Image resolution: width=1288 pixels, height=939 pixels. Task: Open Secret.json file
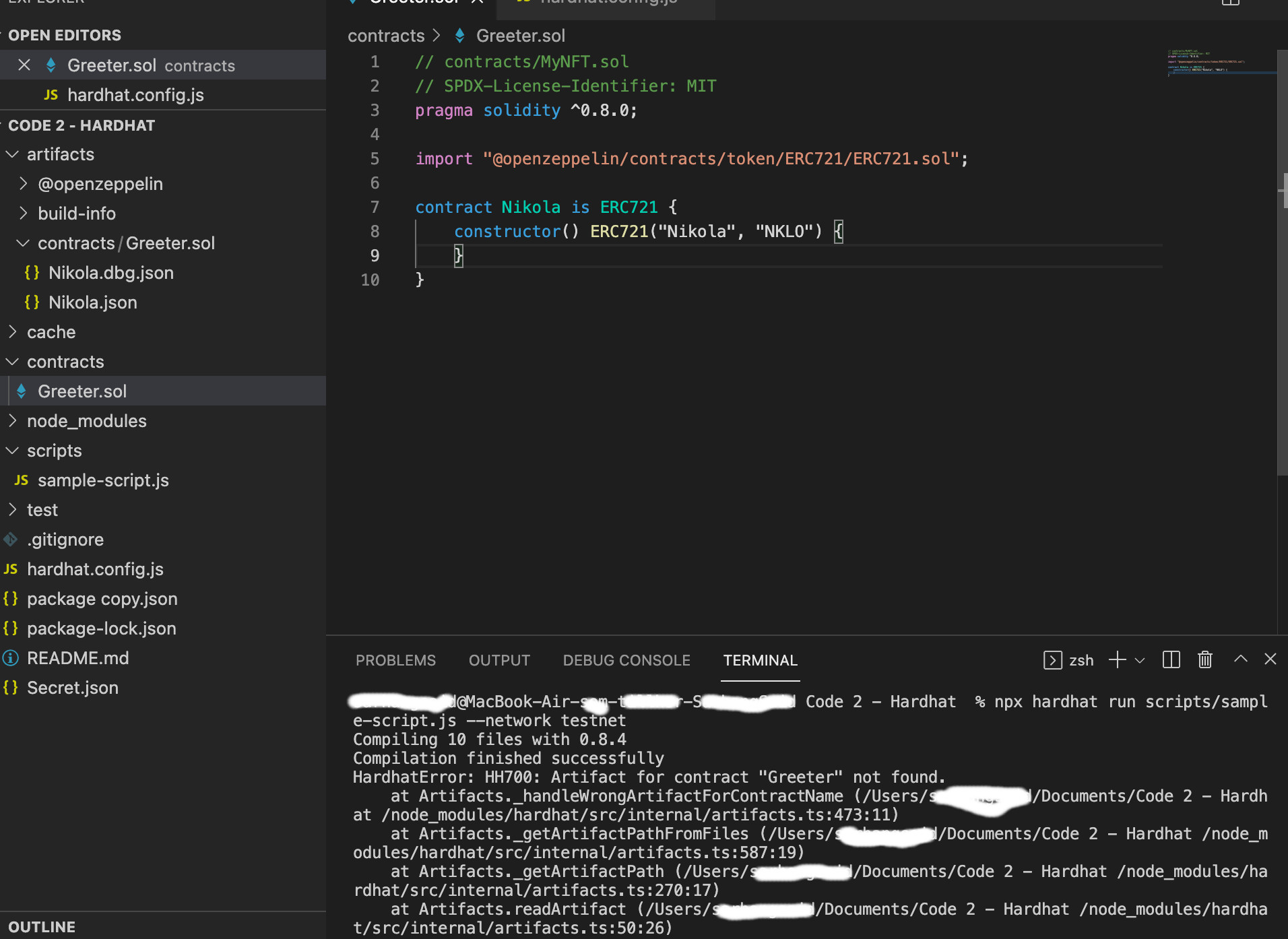coord(163,688)
